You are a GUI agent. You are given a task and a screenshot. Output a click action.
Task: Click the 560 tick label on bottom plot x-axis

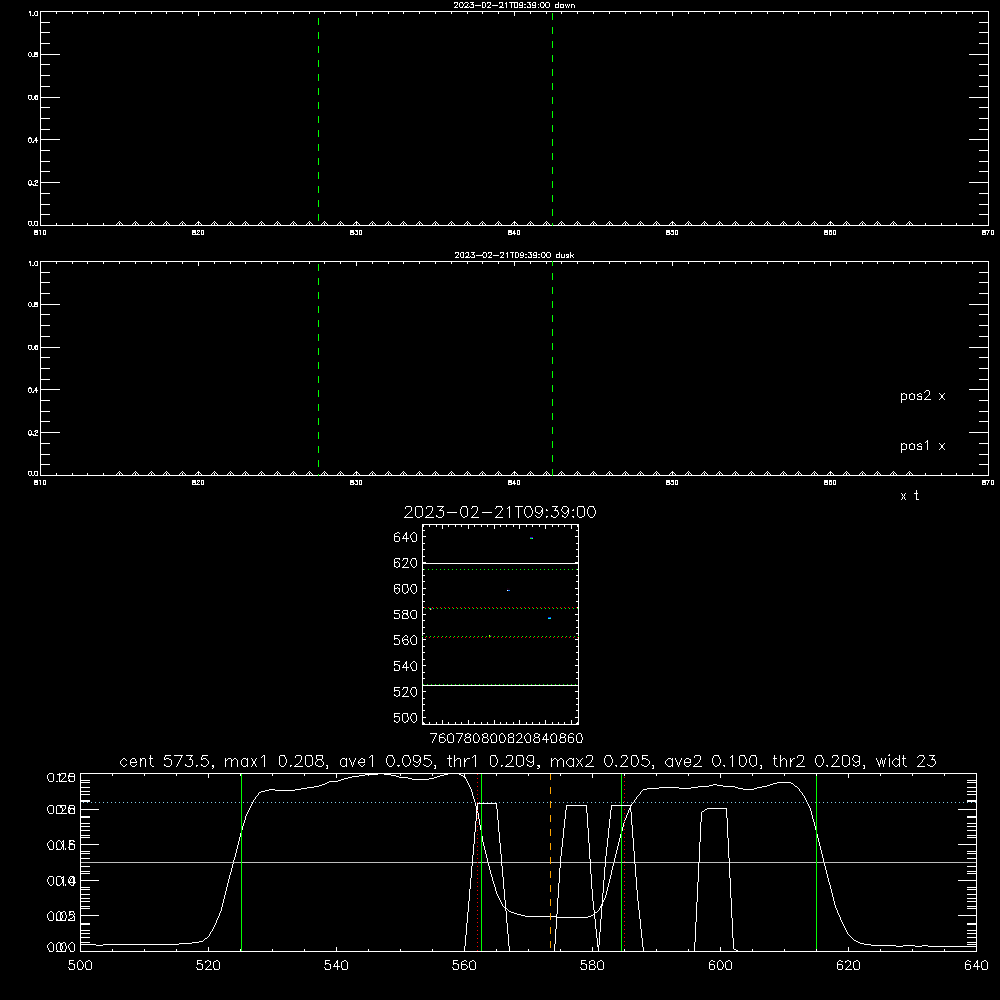click(464, 966)
